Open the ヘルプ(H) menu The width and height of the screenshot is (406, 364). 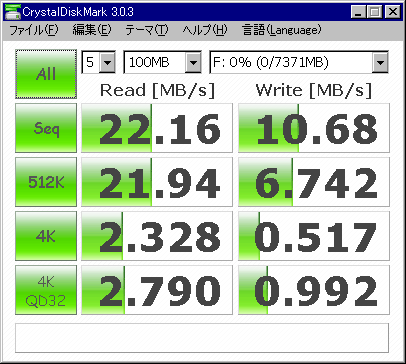click(x=205, y=30)
